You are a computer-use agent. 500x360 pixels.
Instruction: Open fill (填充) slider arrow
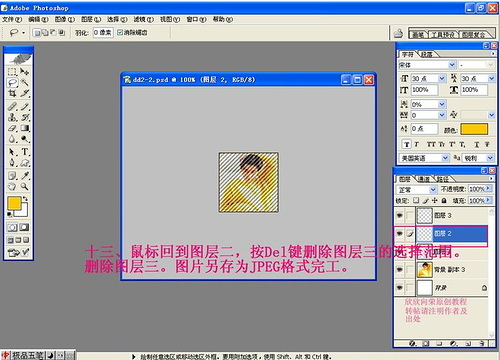pos(488,200)
